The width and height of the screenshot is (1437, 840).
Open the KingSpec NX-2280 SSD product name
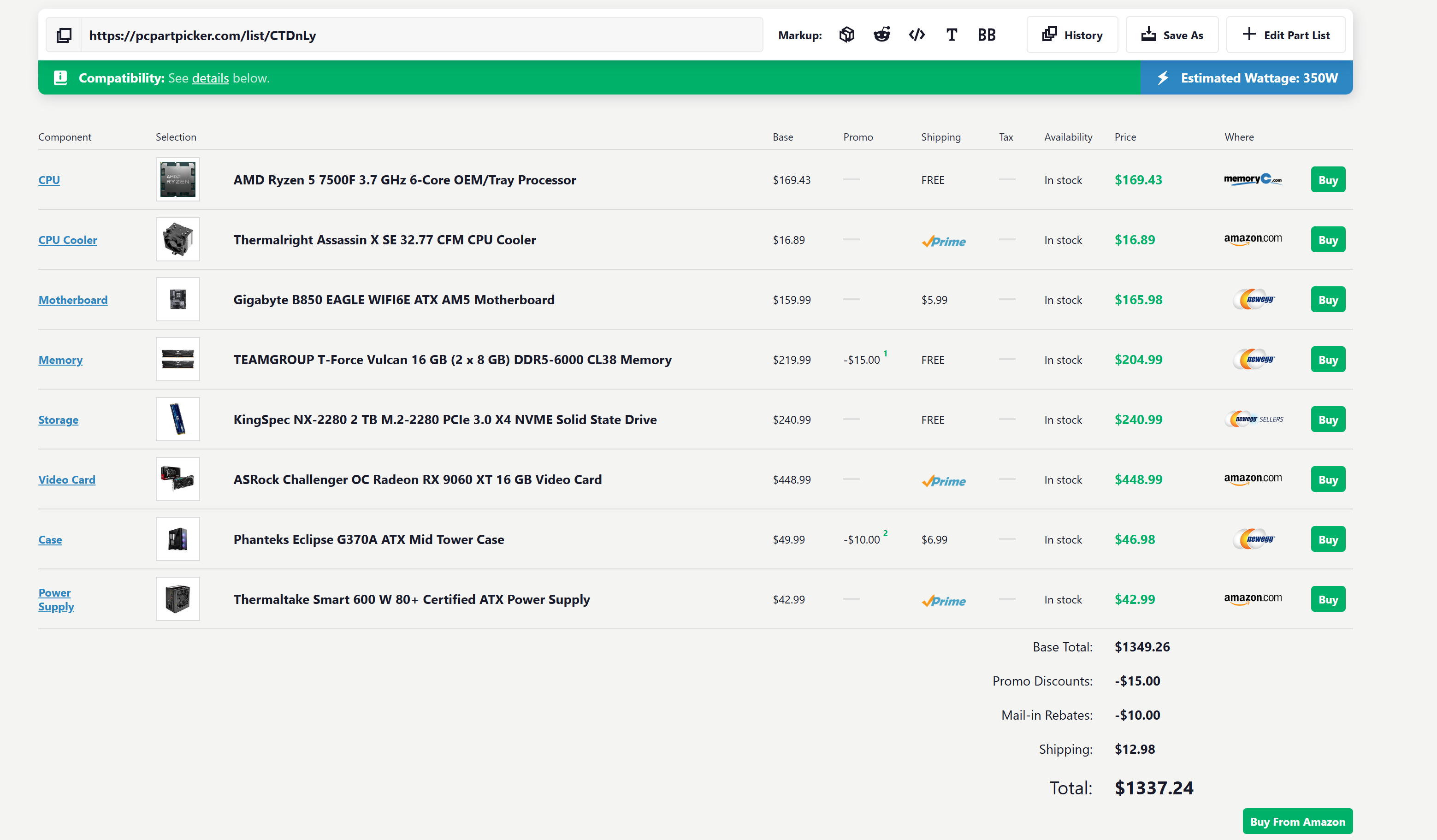pos(445,420)
